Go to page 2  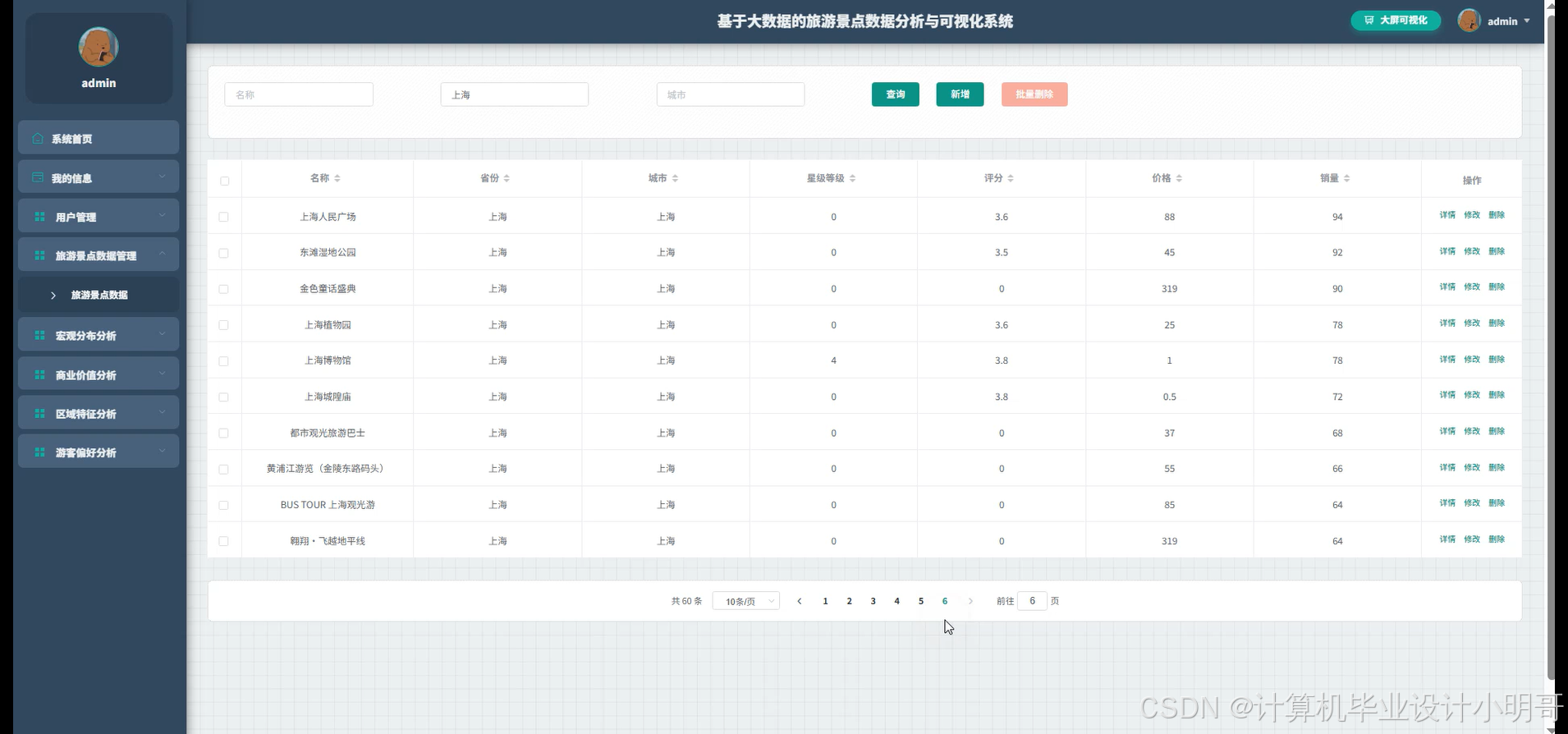[x=849, y=601]
